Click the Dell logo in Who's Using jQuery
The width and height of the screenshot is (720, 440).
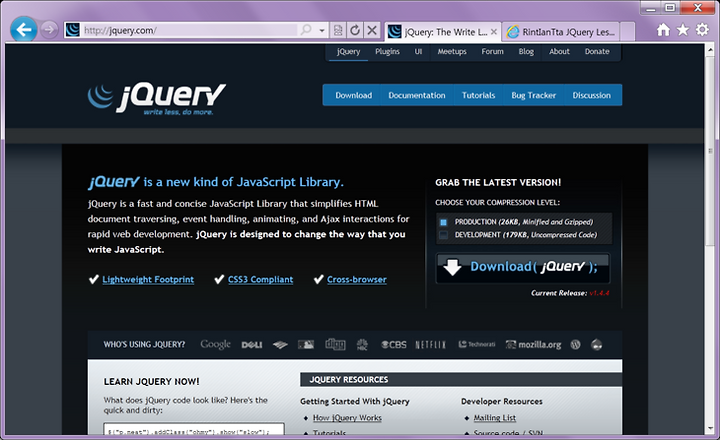pos(252,344)
